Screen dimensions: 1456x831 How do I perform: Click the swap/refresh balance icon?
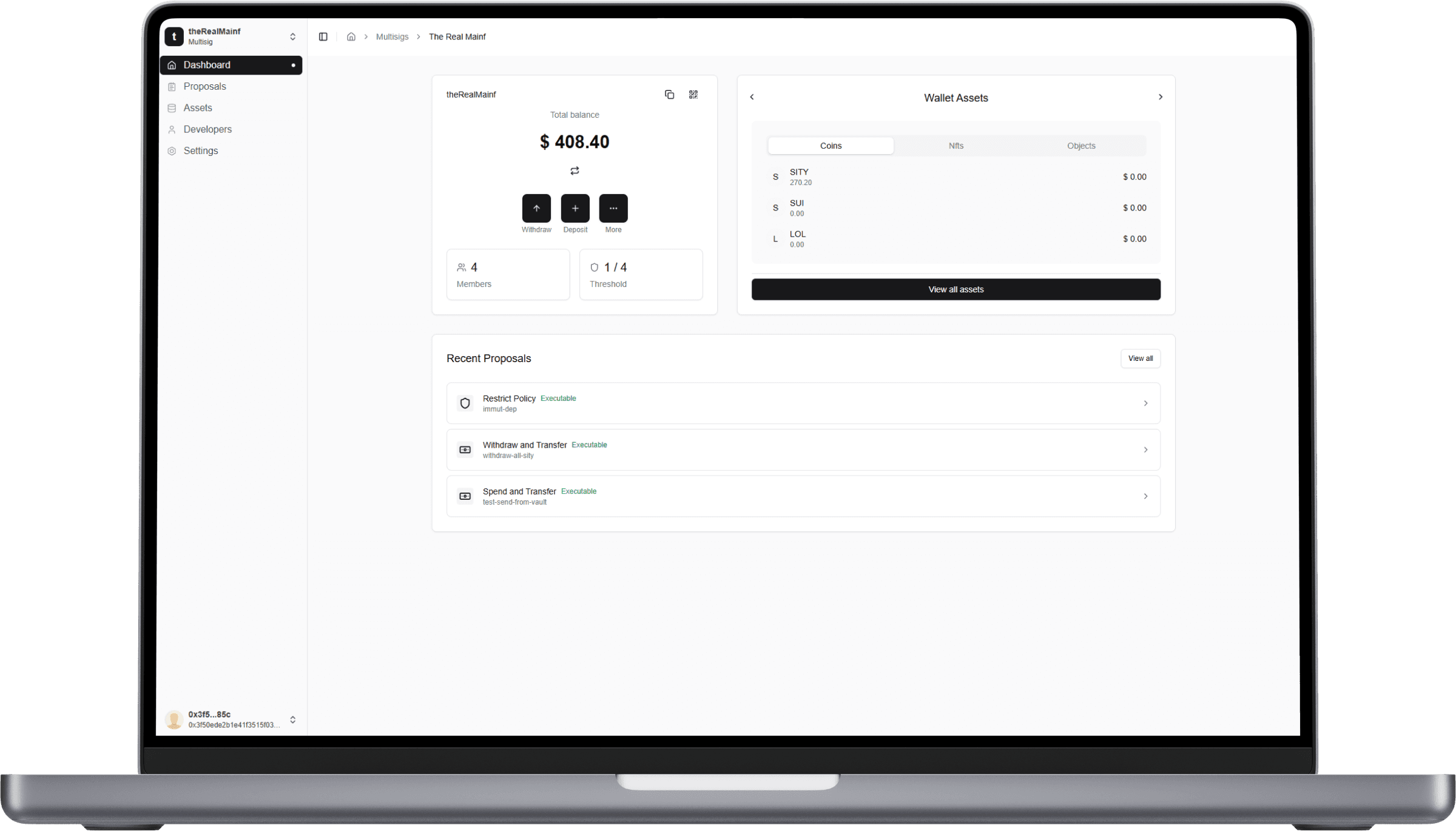pyautogui.click(x=575, y=170)
